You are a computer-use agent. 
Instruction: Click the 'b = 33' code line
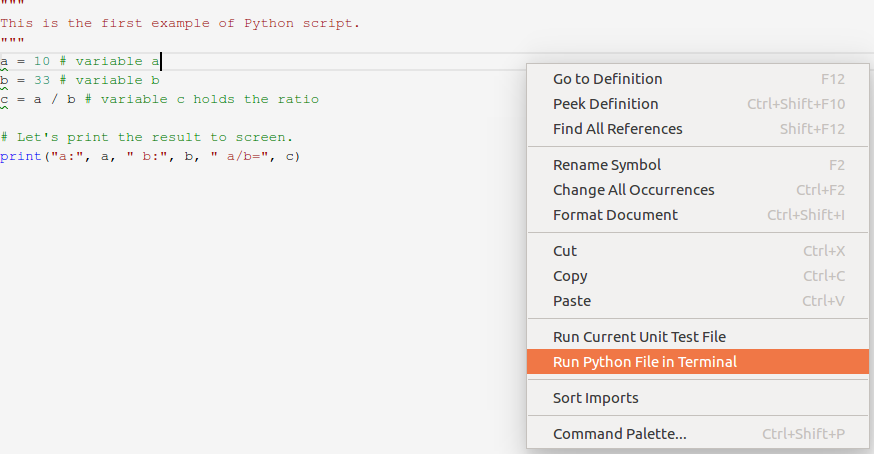(x=80, y=80)
